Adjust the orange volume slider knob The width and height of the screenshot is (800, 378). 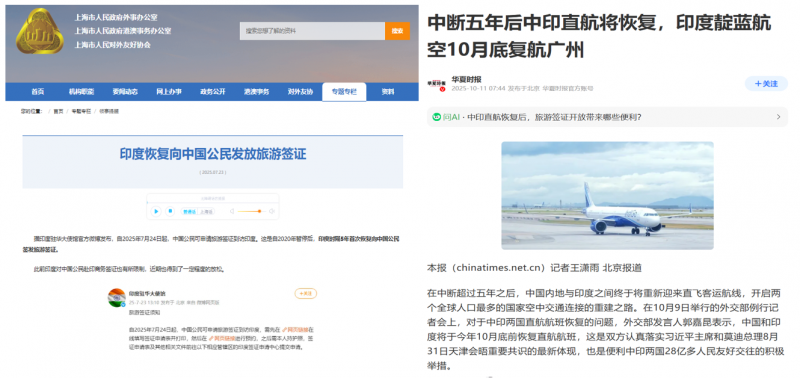(259, 211)
